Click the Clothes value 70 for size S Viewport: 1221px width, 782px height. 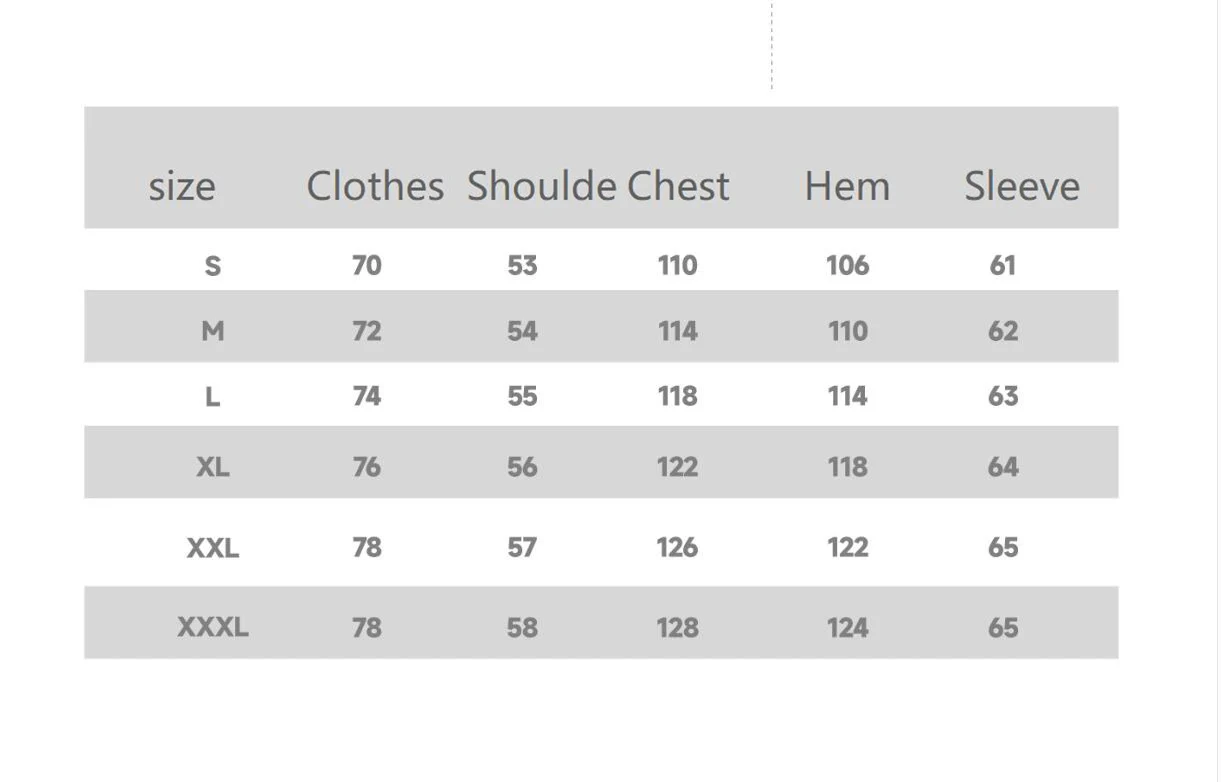367,266
